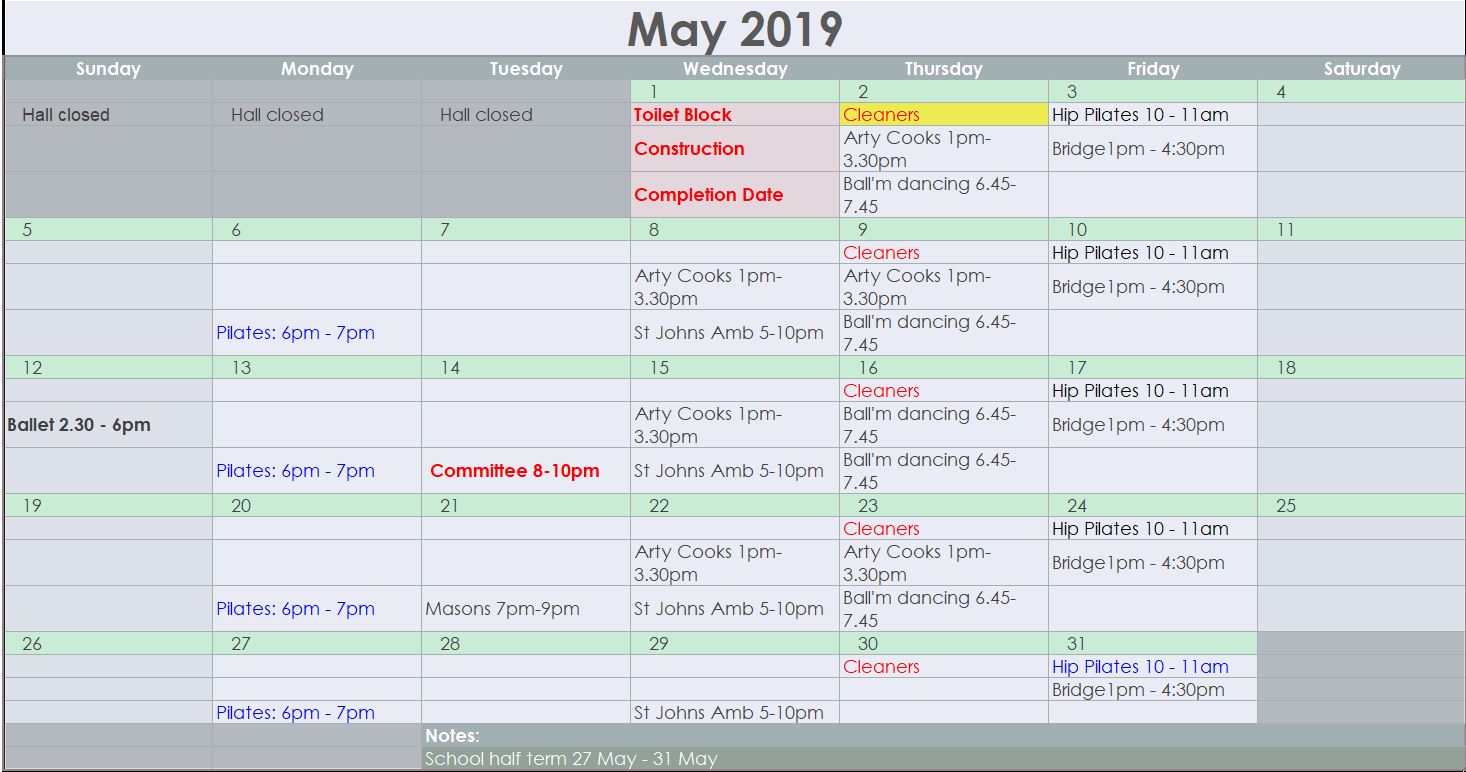The height and width of the screenshot is (772, 1466).
Task: Select date number 14 under Tuesday
Action: point(450,368)
